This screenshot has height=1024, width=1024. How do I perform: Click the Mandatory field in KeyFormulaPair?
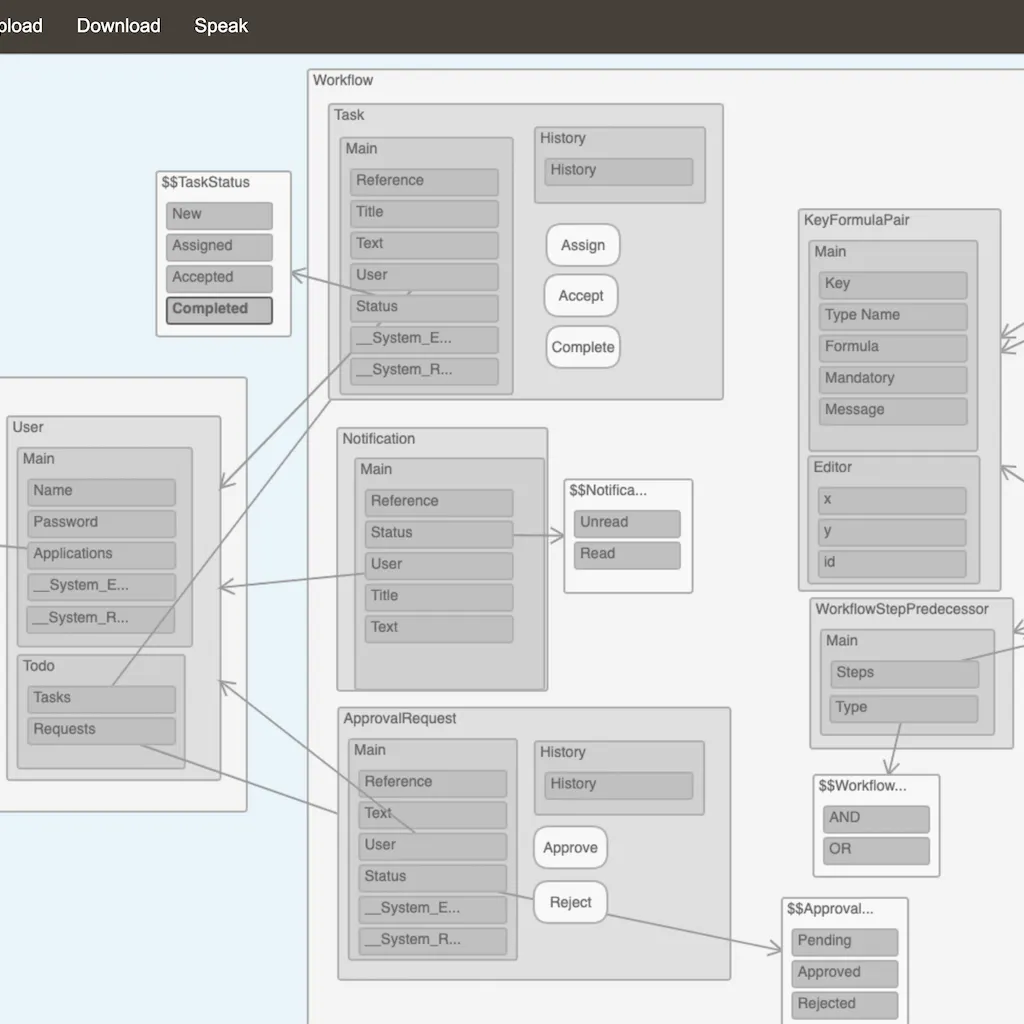892,379
